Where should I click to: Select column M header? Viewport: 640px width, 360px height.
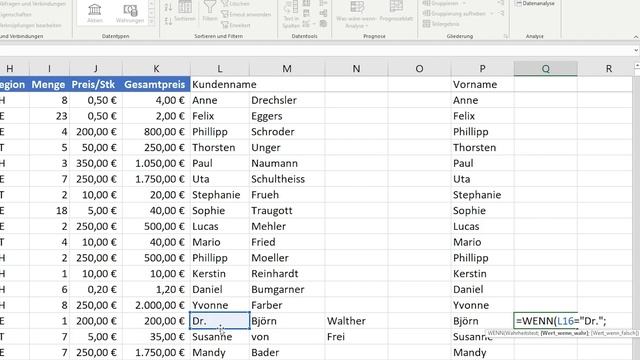click(x=287, y=69)
